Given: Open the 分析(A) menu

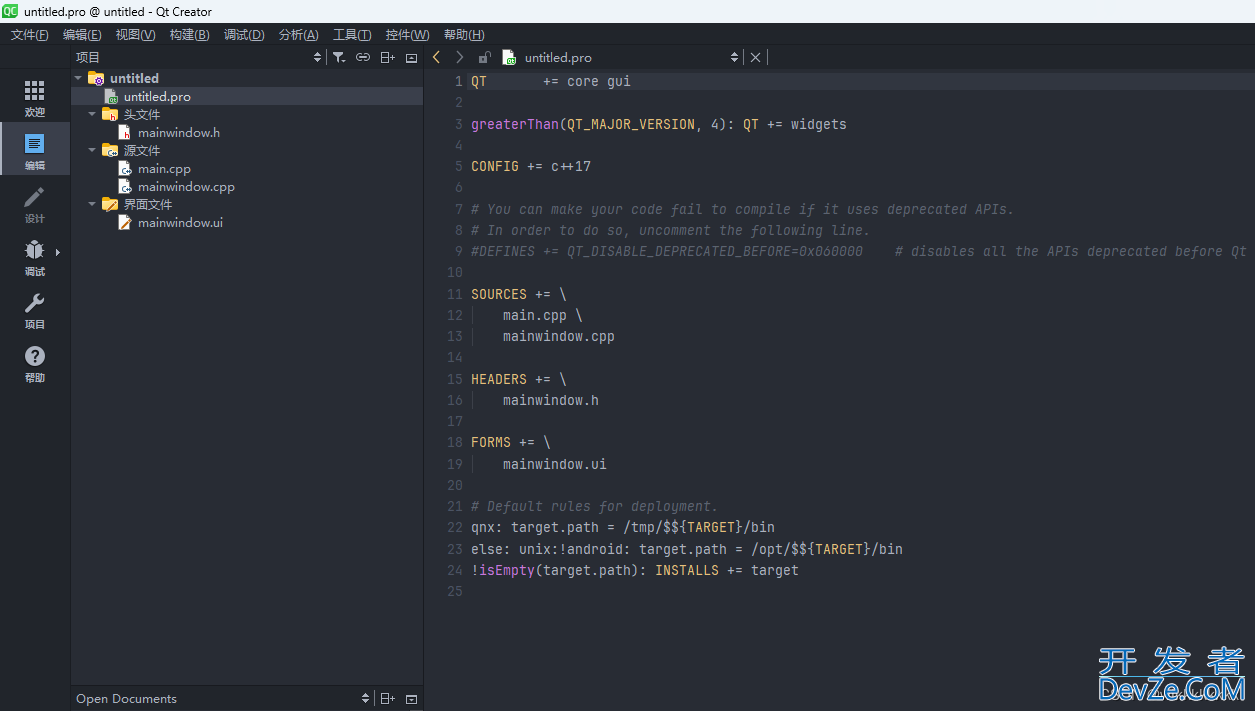Looking at the screenshot, I should 298,35.
